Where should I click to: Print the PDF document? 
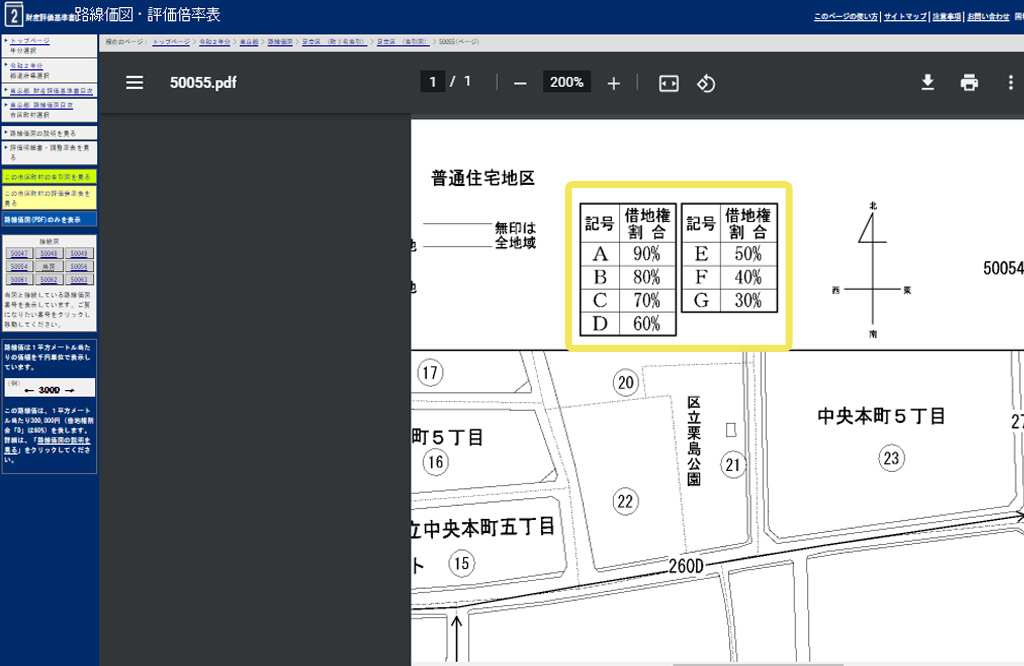(968, 83)
